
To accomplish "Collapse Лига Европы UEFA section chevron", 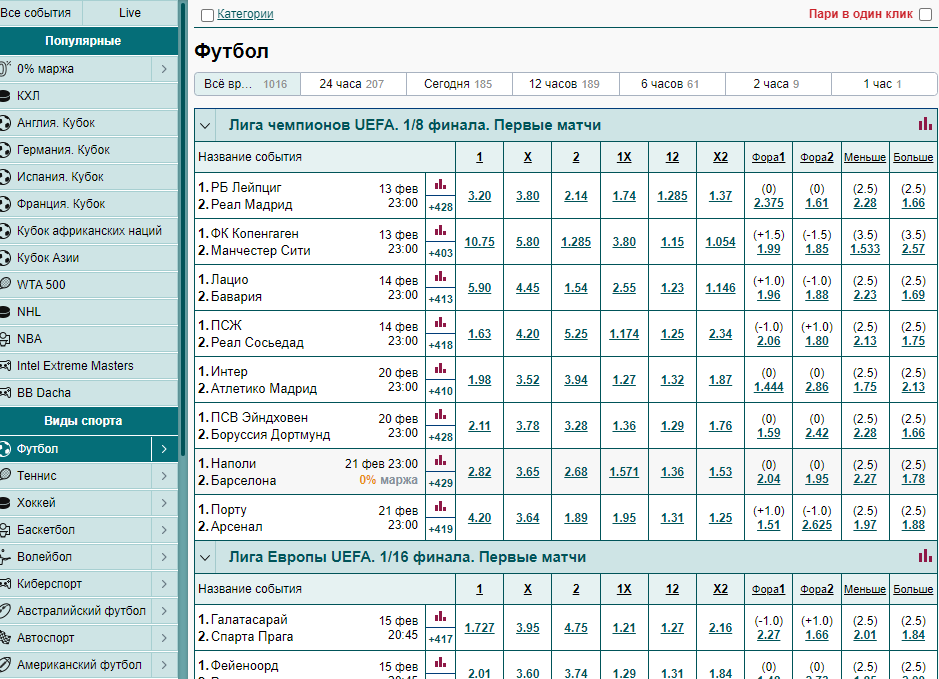I will tap(205, 557).
